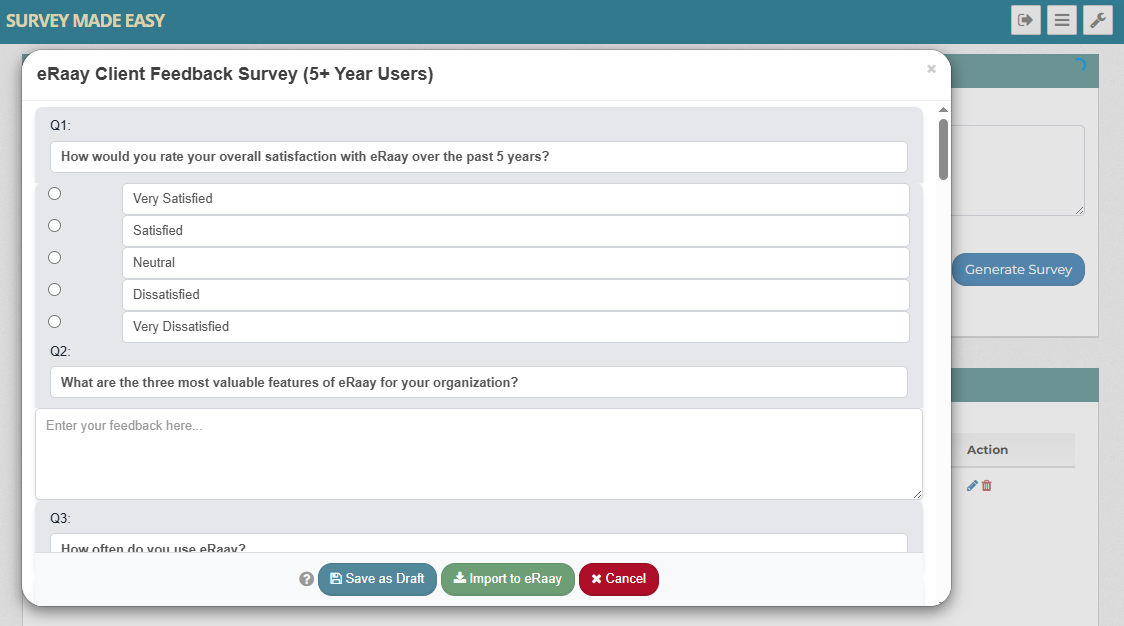This screenshot has width=1124, height=626.
Task: Click the pencil edit icon under Action
Action: point(972,485)
